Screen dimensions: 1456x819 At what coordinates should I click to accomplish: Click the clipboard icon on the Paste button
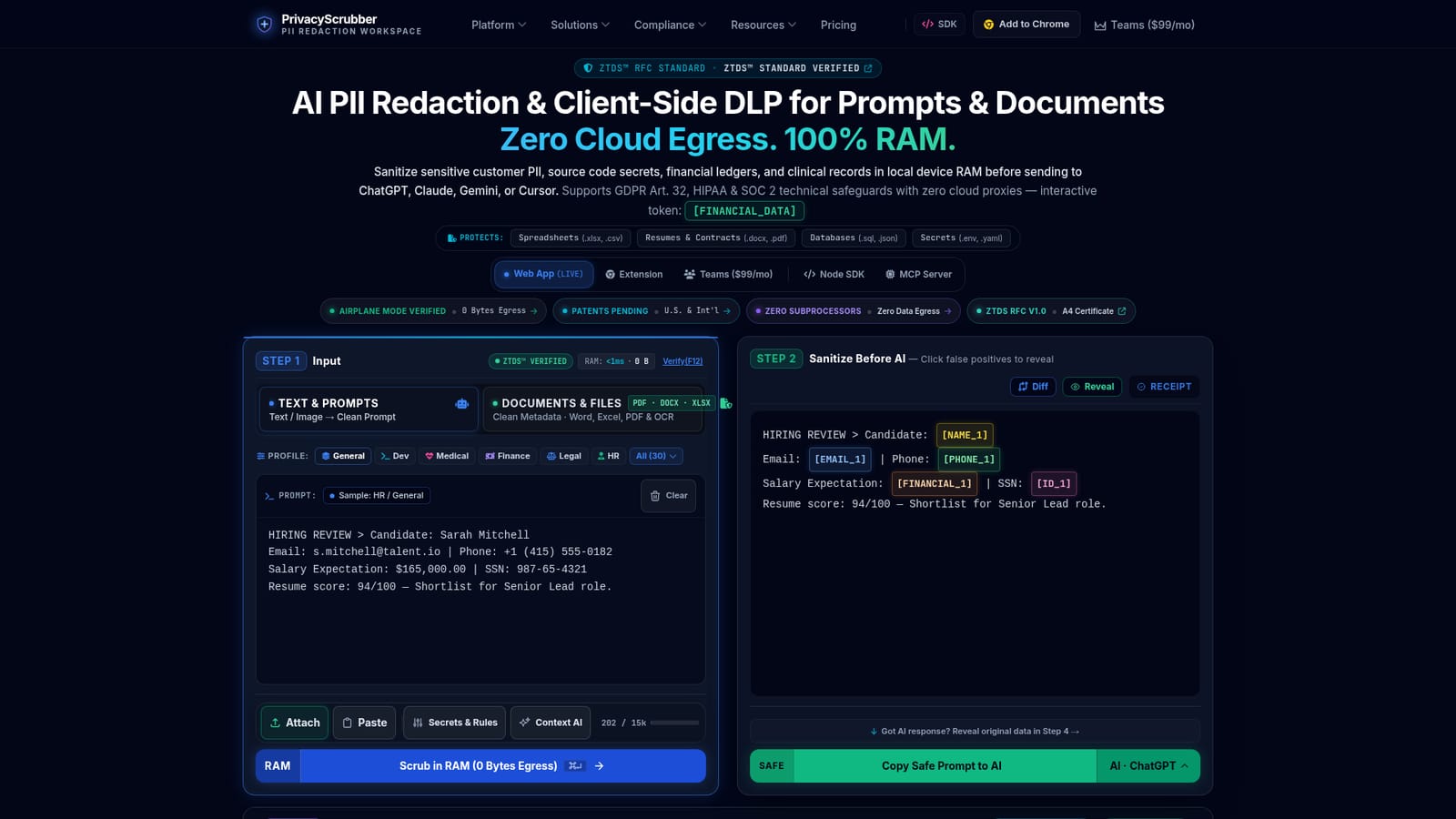tap(347, 723)
